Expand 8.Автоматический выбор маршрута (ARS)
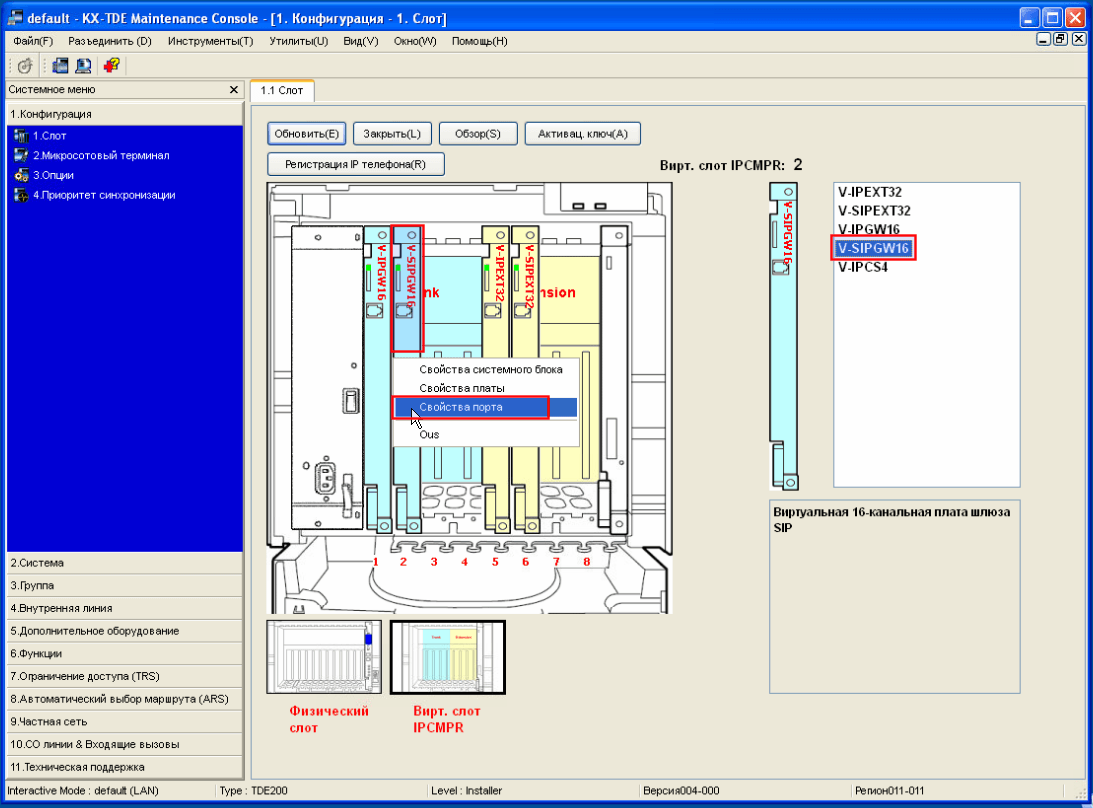This screenshot has height=808, width=1093. 125,699
